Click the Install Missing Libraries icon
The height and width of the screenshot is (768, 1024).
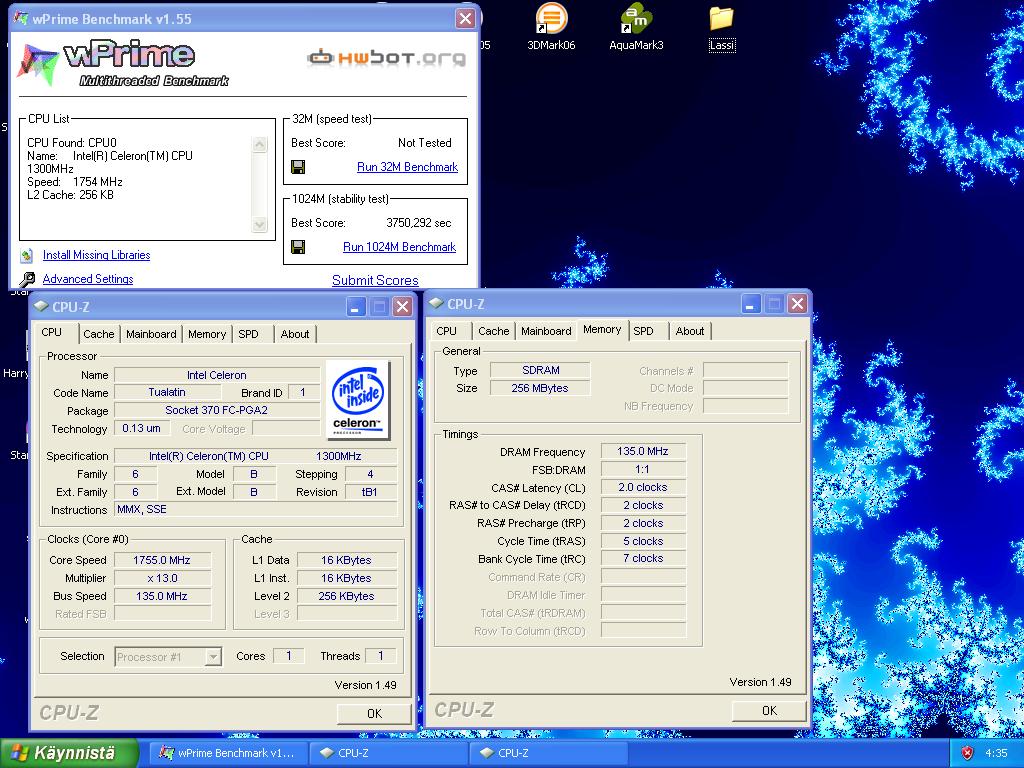click(27, 255)
